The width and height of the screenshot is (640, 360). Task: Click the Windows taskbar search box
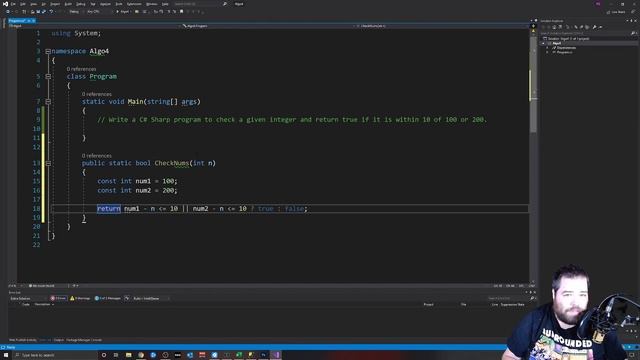[55, 355]
